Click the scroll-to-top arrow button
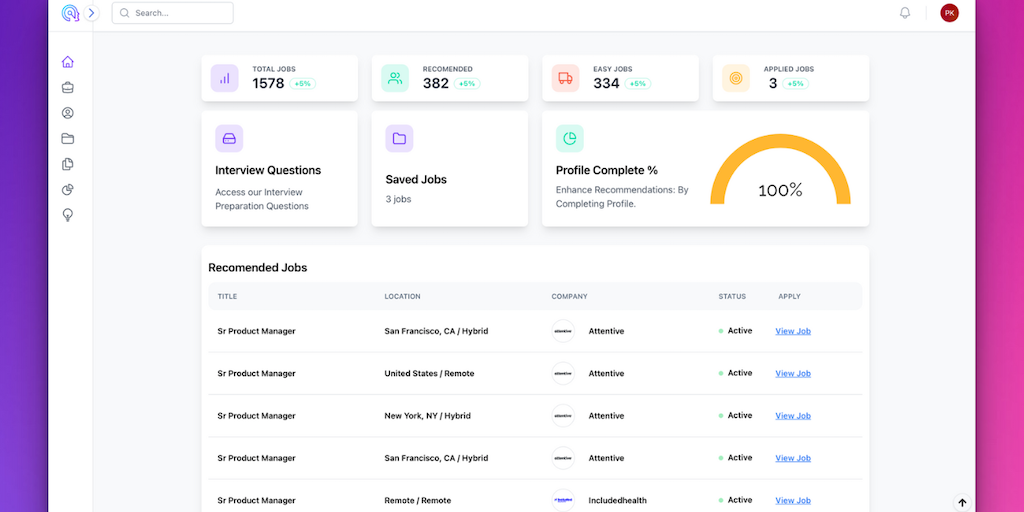 [962, 503]
